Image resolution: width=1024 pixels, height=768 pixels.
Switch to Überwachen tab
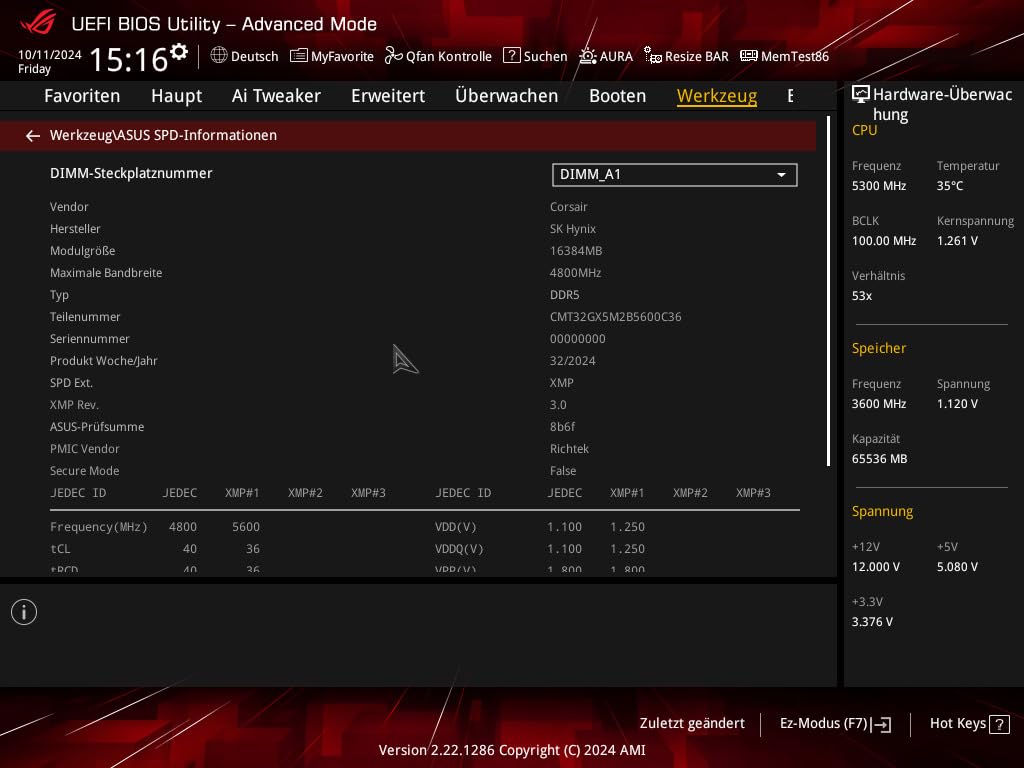coord(506,95)
